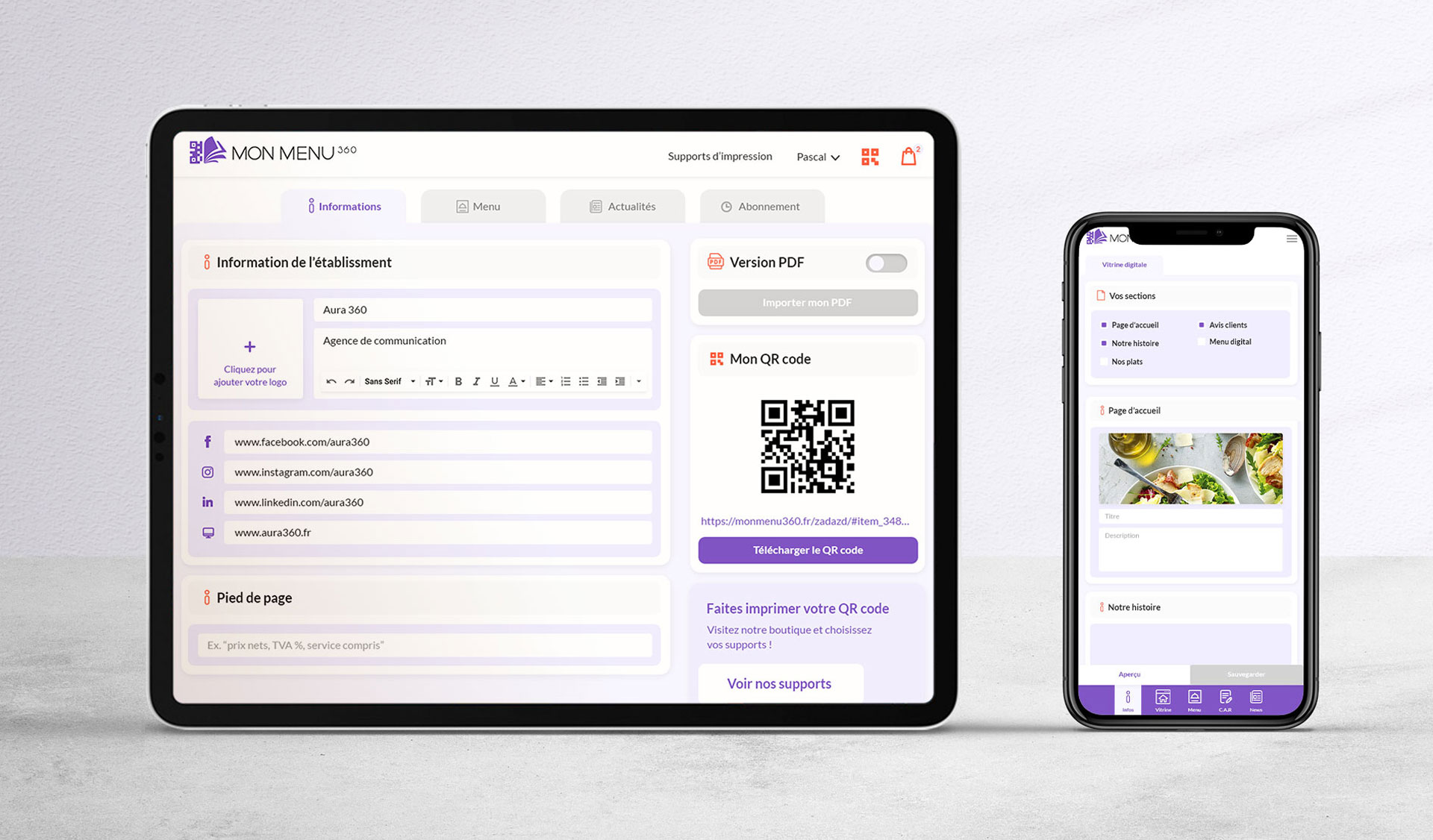This screenshot has width=1433, height=840.
Task: Toggle the Version PDF switch
Action: 885,263
